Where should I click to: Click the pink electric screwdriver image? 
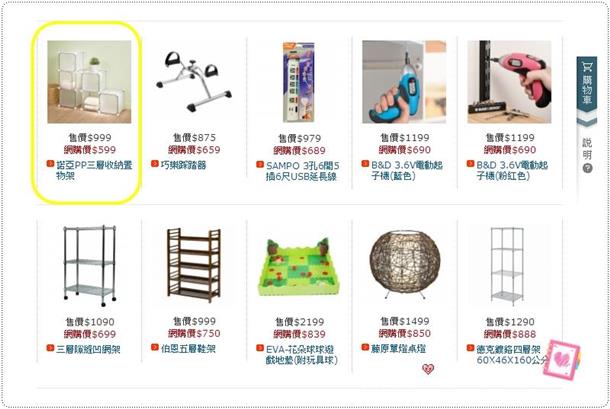point(509,82)
